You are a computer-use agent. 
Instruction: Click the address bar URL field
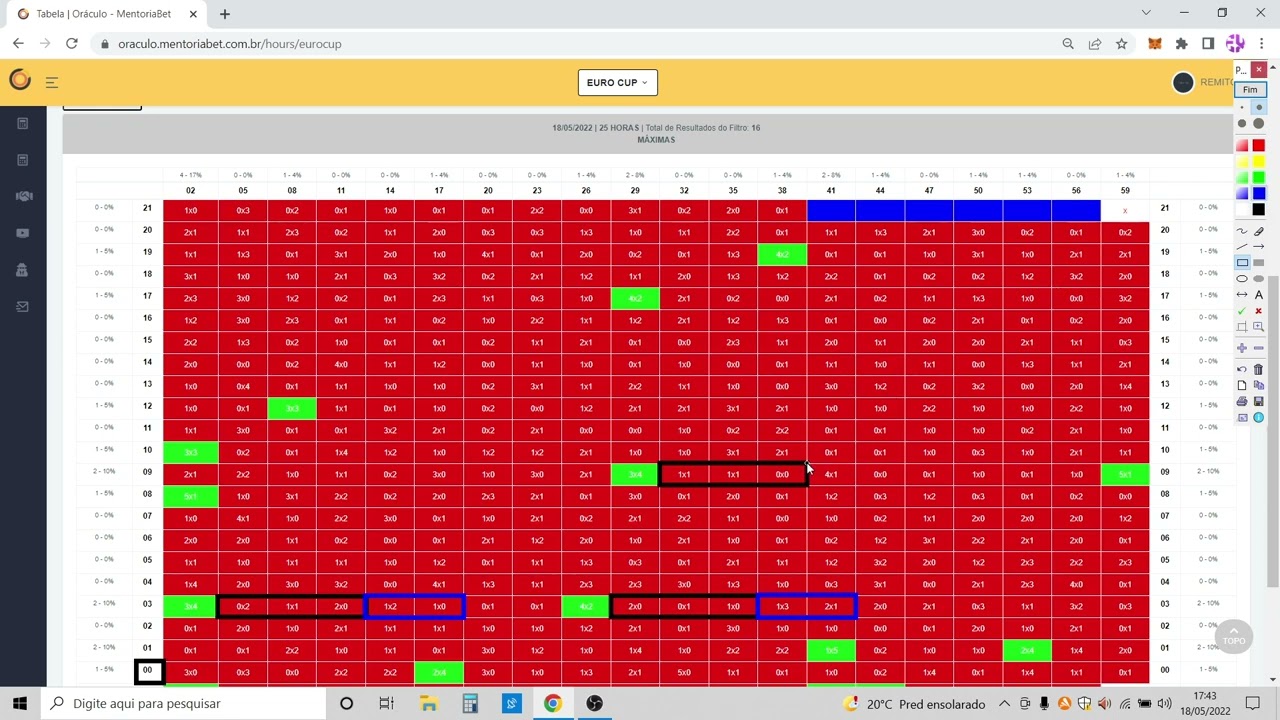[580, 44]
